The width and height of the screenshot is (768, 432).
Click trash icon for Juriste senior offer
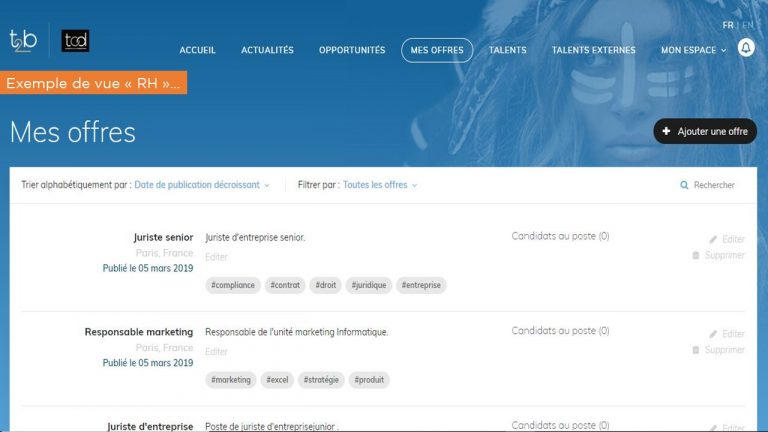point(696,255)
